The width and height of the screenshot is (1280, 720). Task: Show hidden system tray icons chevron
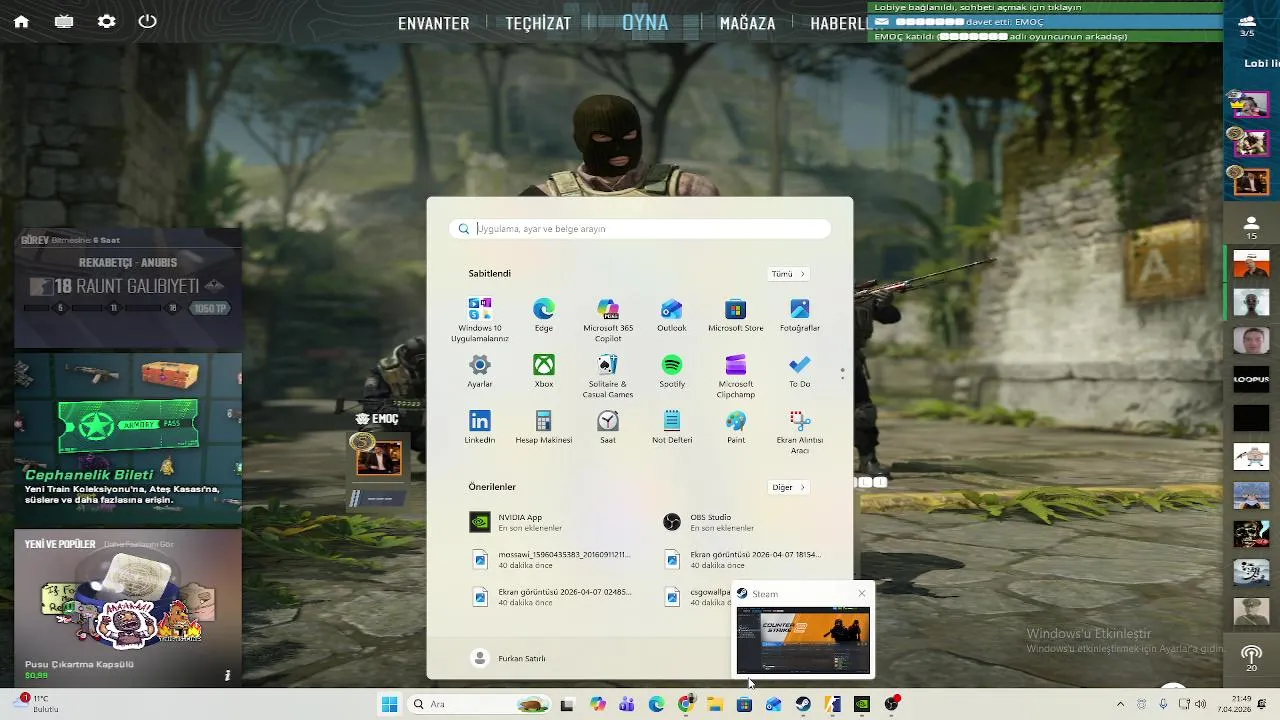coord(1120,704)
